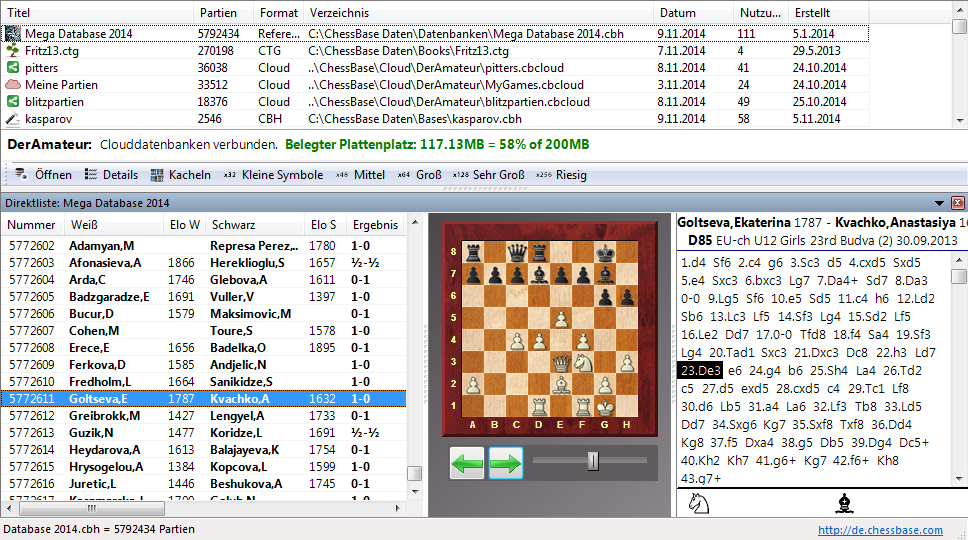Image resolution: width=968 pixels, height=540 pixels.
Task: Click the notation pane down scroll arrow
Action: 959,479
